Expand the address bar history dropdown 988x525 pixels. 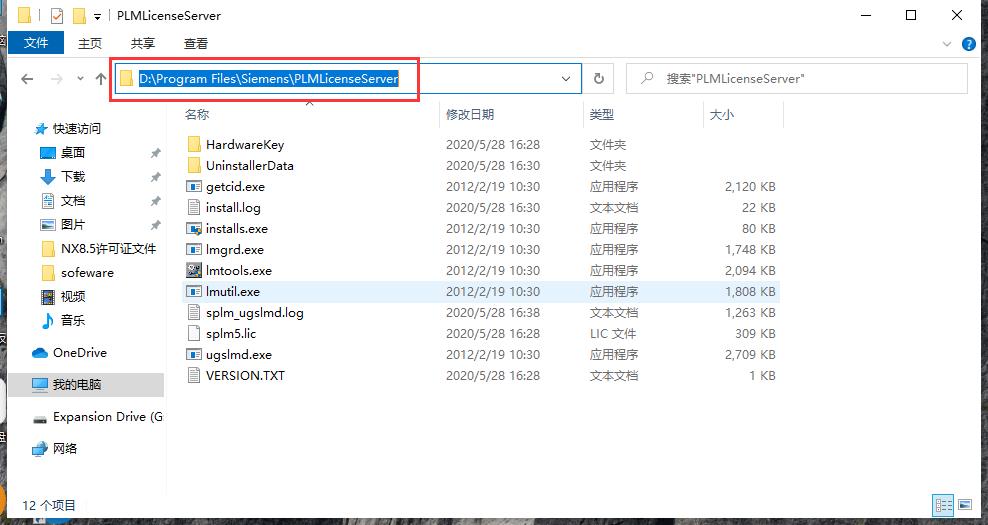(x=566, y=79)
